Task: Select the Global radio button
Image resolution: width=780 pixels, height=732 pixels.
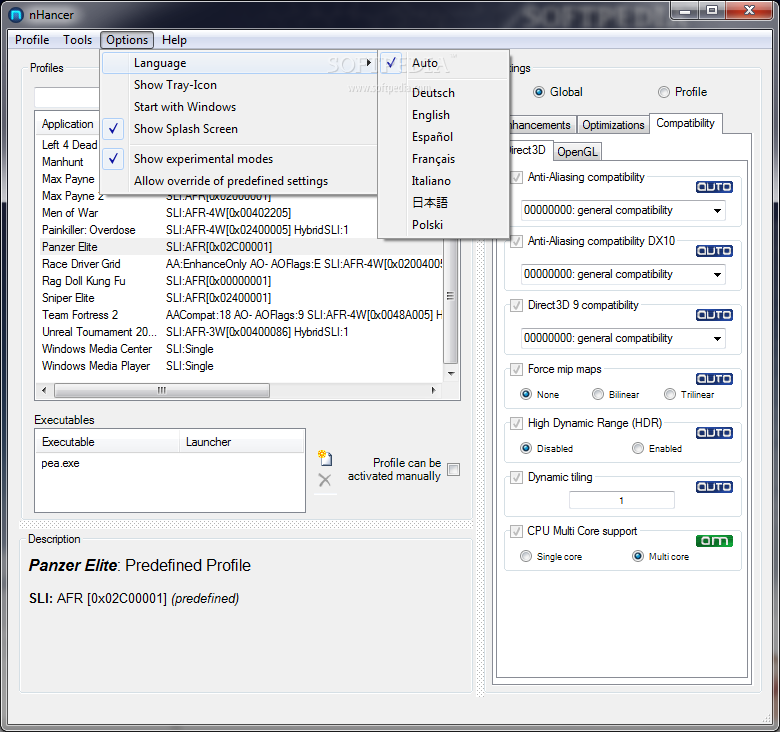Action: (539, 92)
